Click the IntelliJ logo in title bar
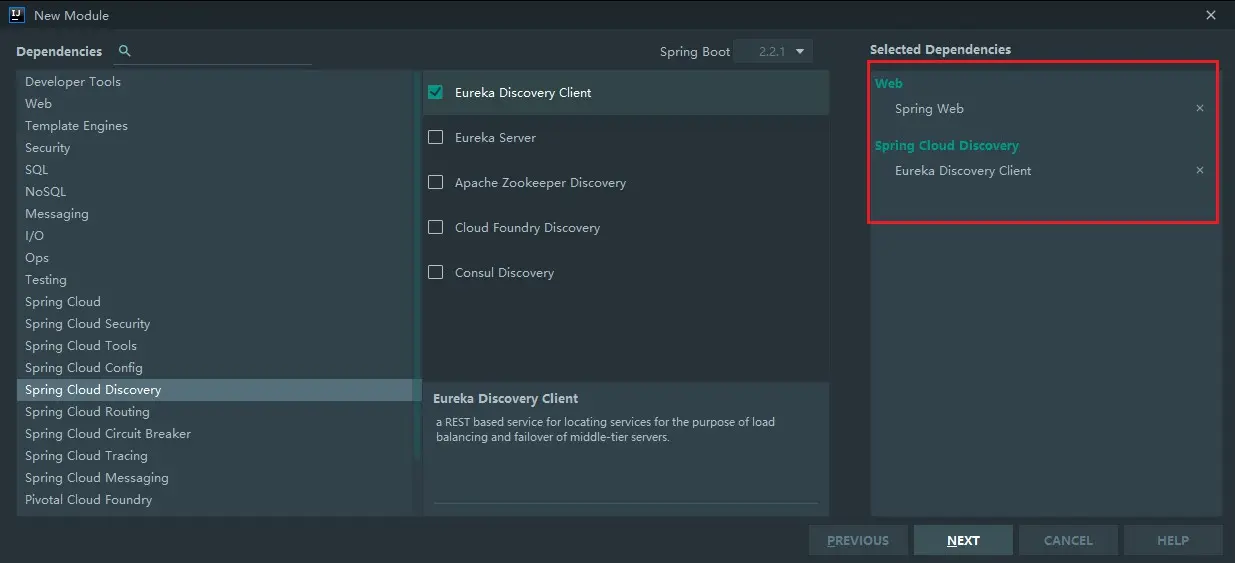 (x=17, y=15)
